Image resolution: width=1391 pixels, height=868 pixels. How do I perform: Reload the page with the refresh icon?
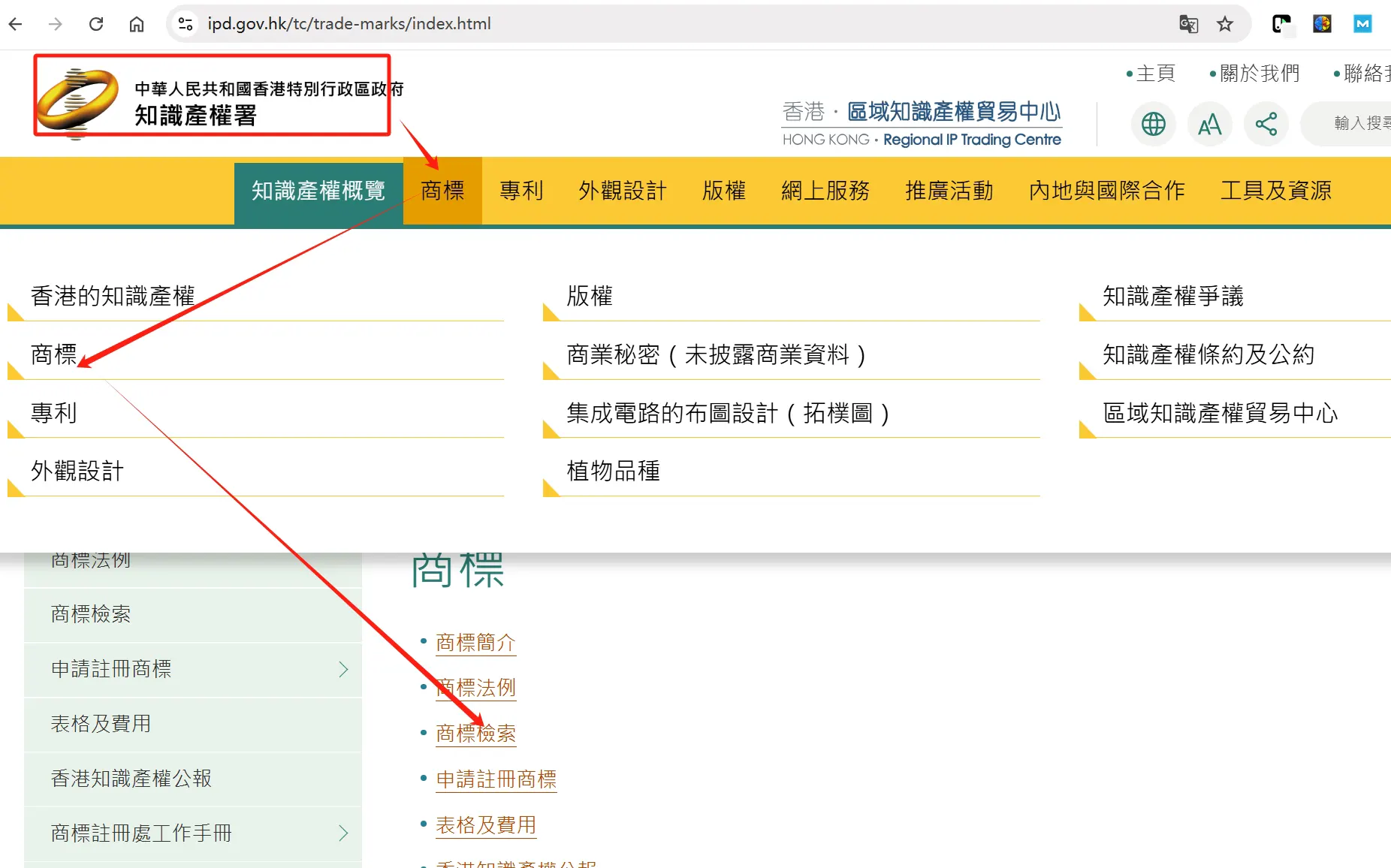click(x=96, y=24)
